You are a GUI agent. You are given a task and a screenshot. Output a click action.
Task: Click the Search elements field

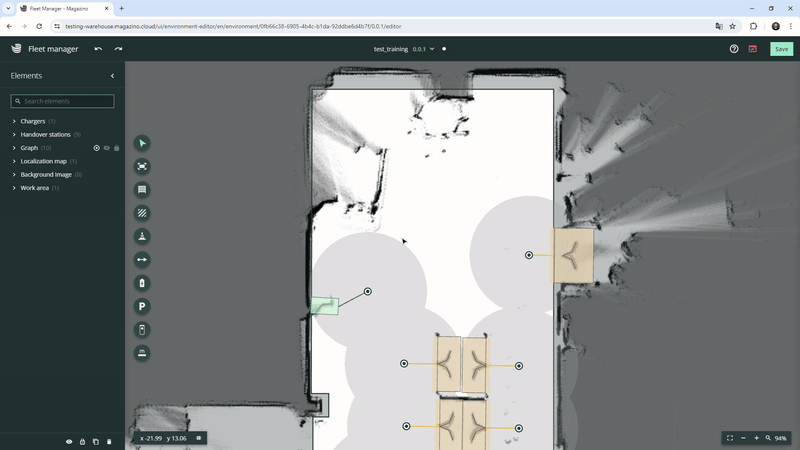(62, 101)
